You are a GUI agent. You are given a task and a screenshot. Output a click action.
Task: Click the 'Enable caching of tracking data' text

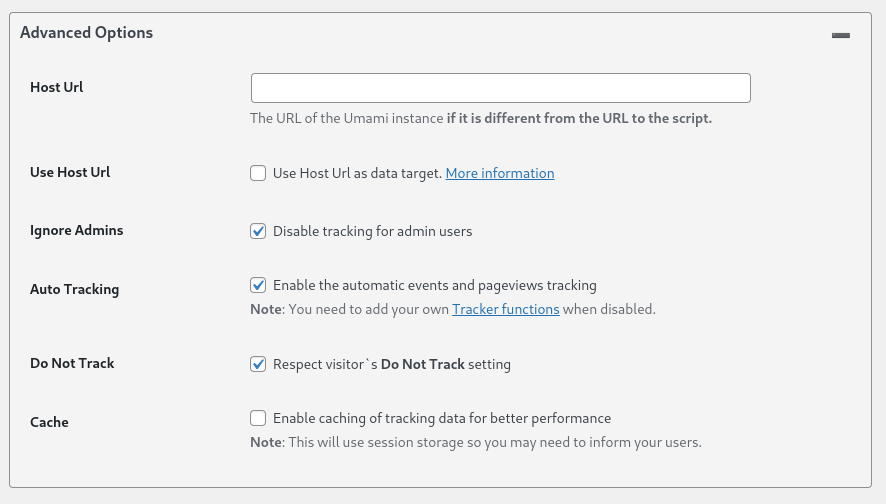point(441,418)
